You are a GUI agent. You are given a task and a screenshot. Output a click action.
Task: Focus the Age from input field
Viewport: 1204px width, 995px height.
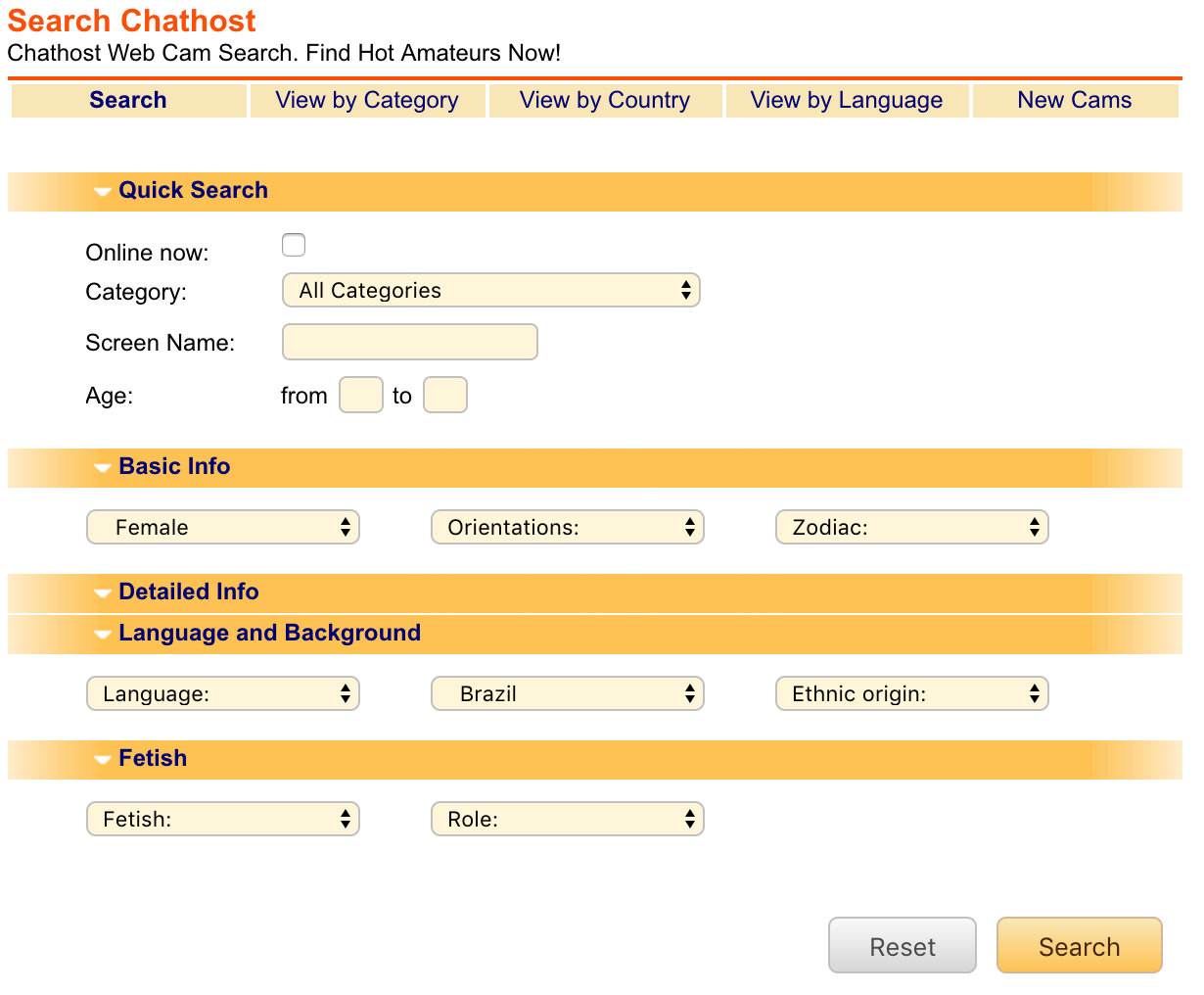coord(361,395)
